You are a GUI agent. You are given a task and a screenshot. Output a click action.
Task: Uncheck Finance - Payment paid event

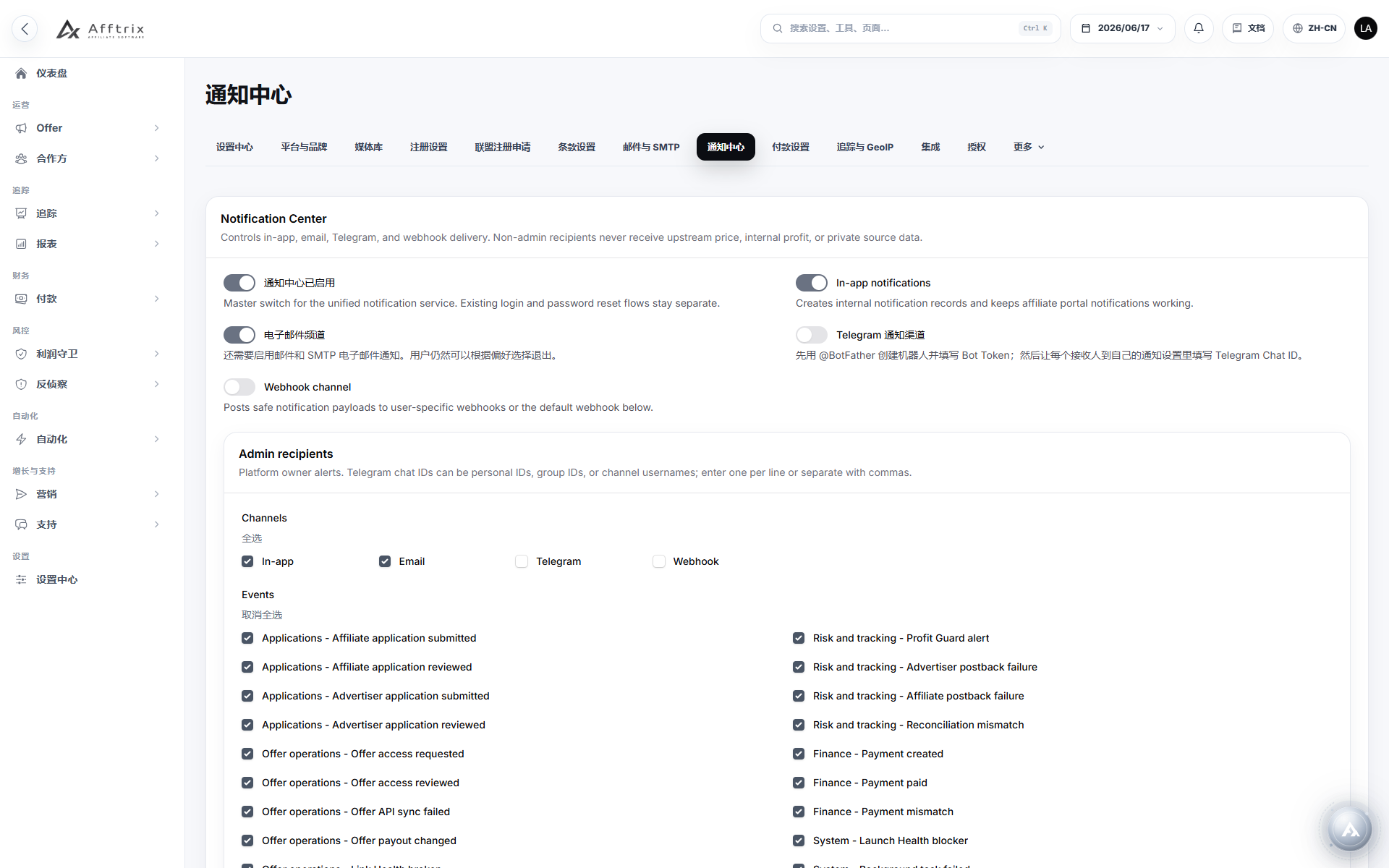799,783
